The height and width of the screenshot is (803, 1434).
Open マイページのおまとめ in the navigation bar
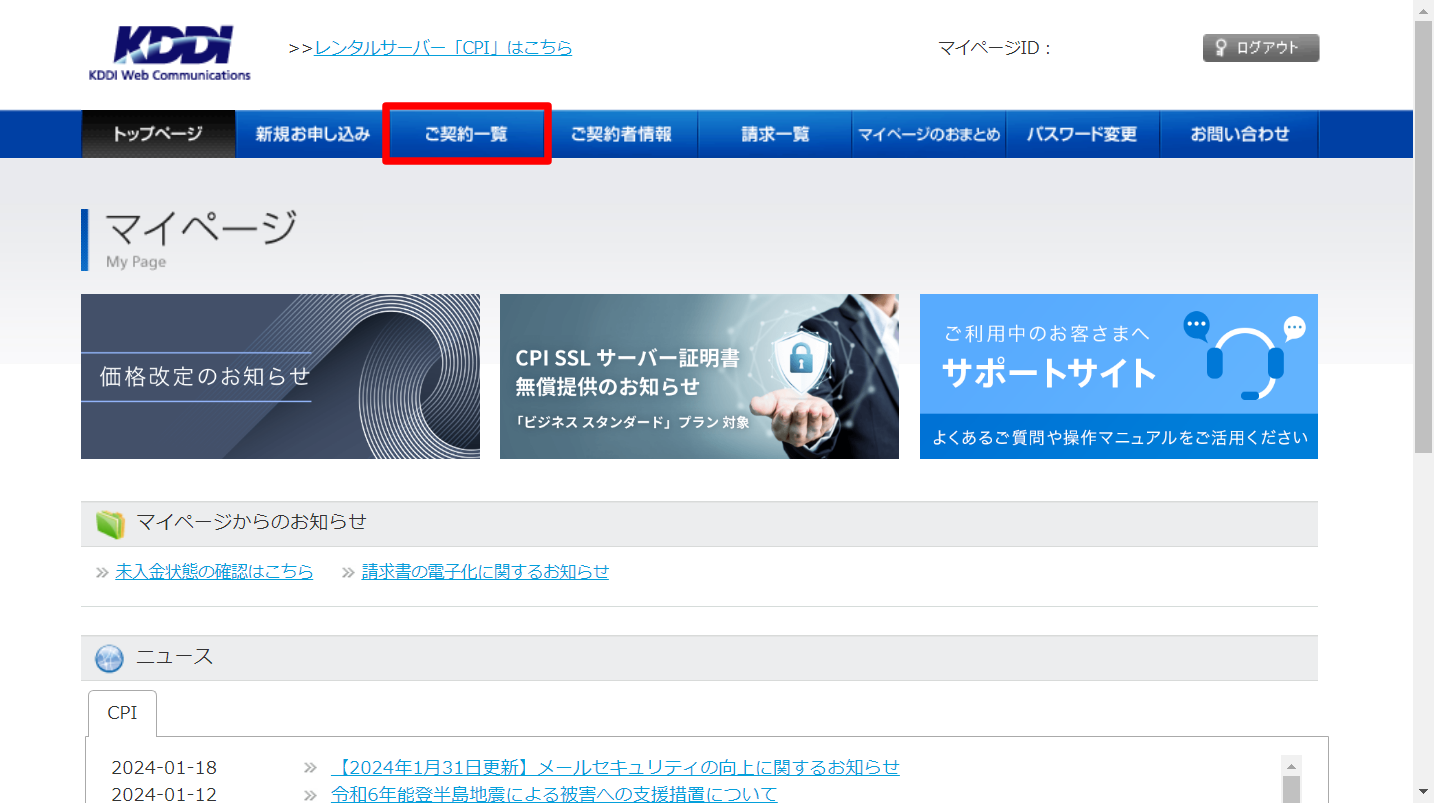[929, 134]
